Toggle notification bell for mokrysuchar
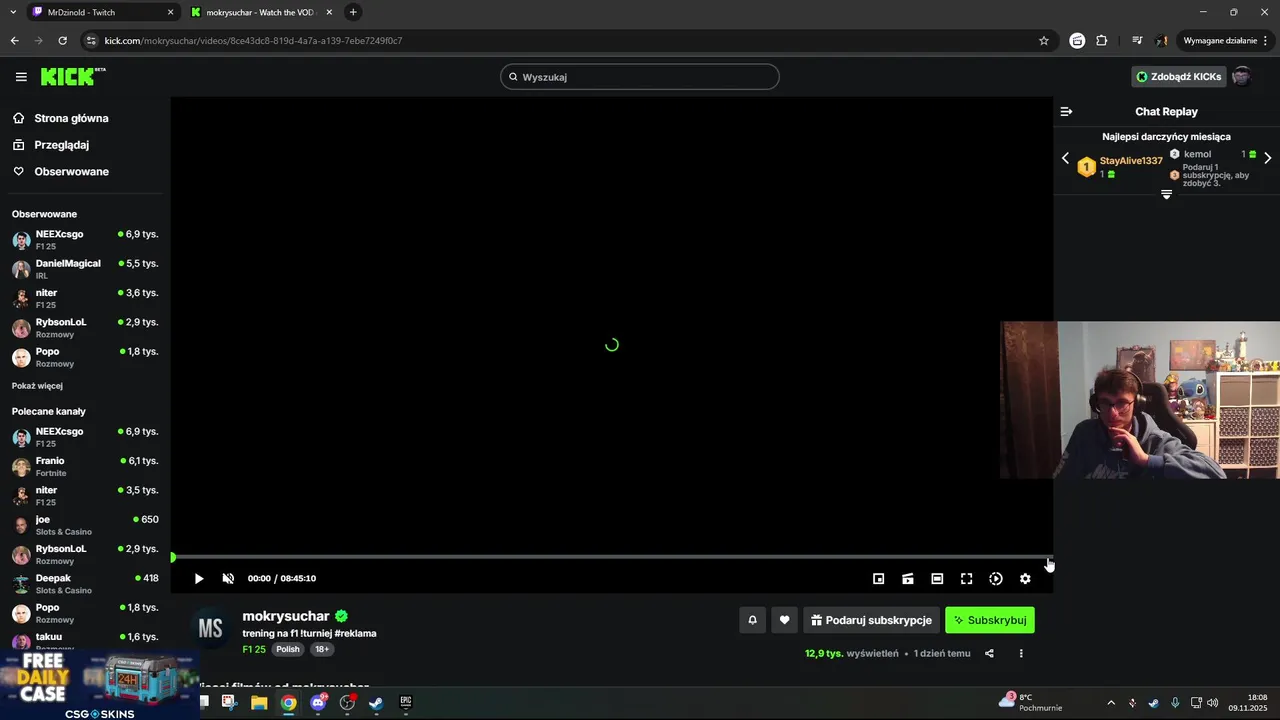The height and width of the screenshot is (720, 1280). (753, 620)
